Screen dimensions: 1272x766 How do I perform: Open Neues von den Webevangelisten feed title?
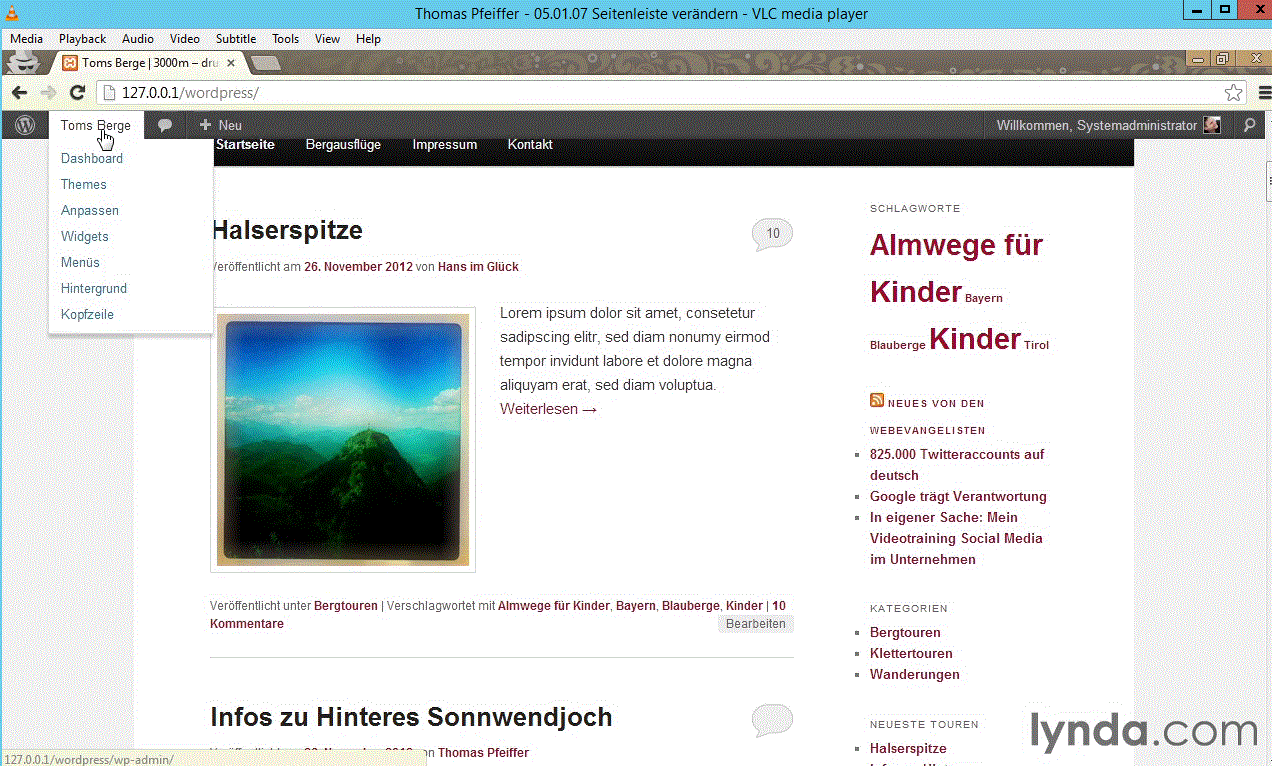pos(928,417)
